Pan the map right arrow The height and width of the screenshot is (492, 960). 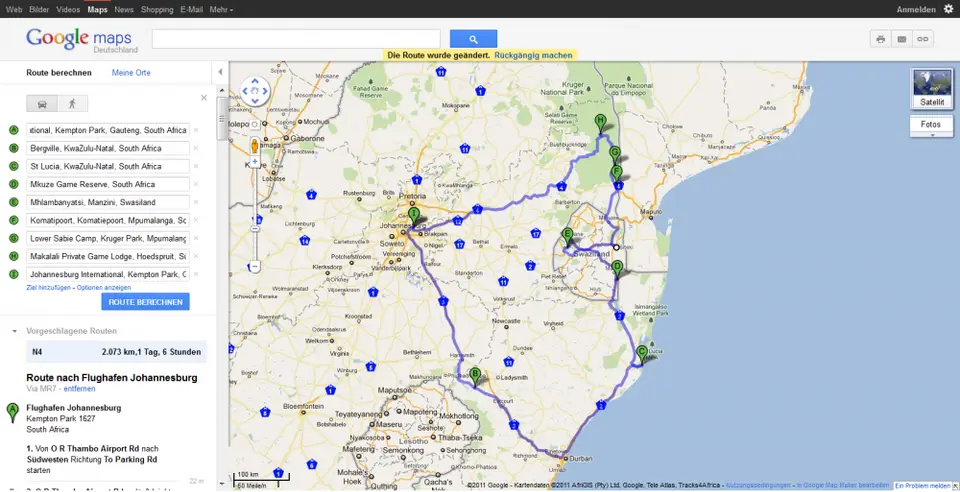click(x=264, y=91)
